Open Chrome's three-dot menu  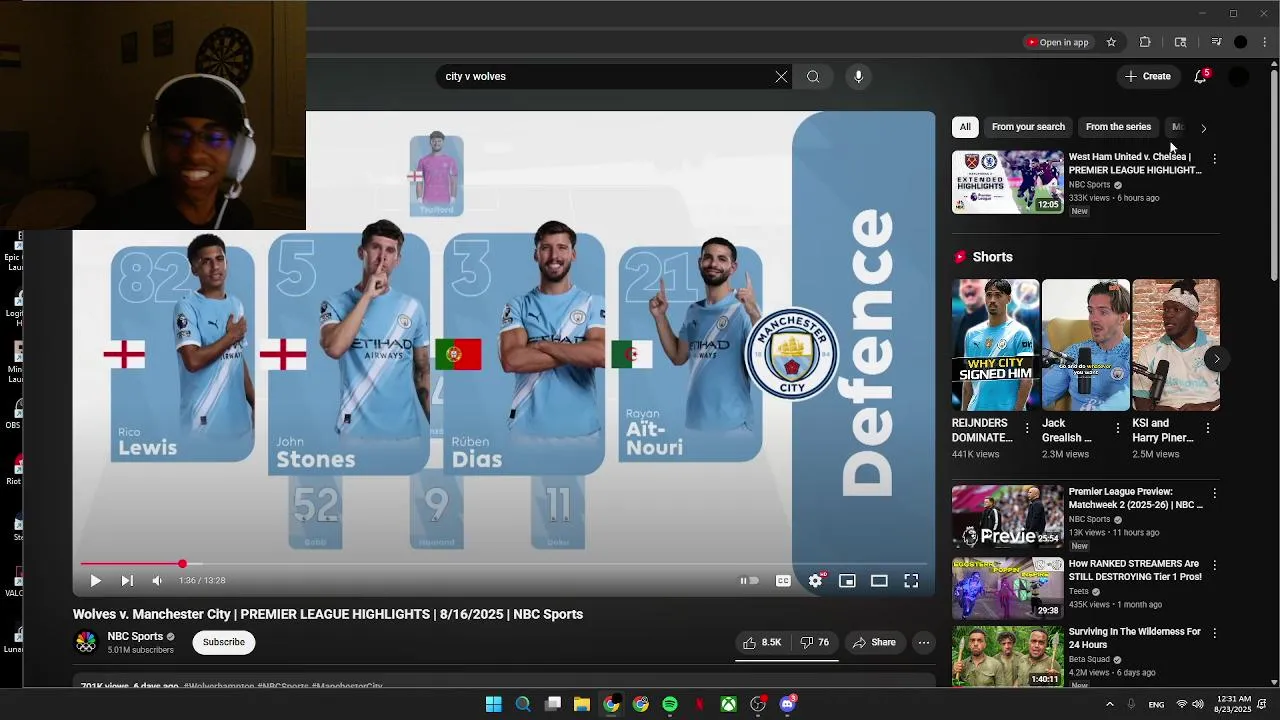tap(1265, 42)
